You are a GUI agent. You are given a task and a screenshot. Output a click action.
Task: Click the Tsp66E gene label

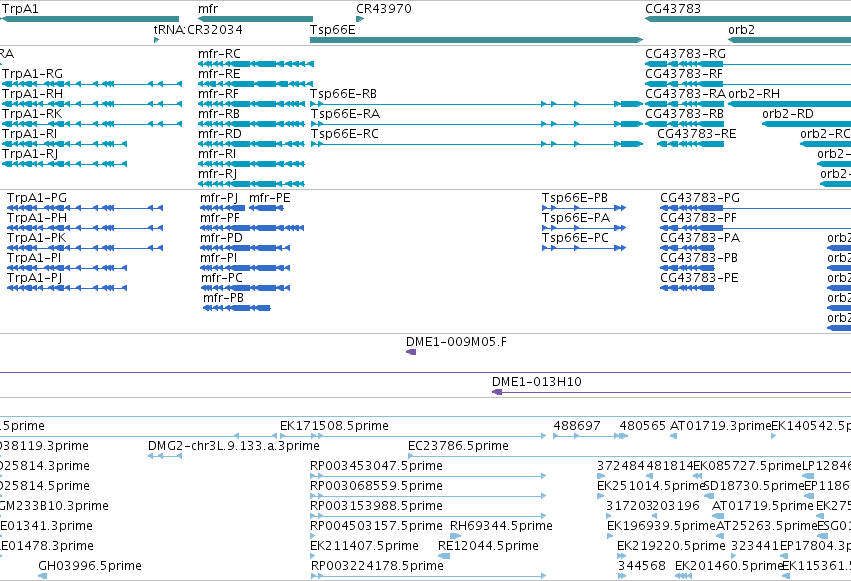point(332,29)
